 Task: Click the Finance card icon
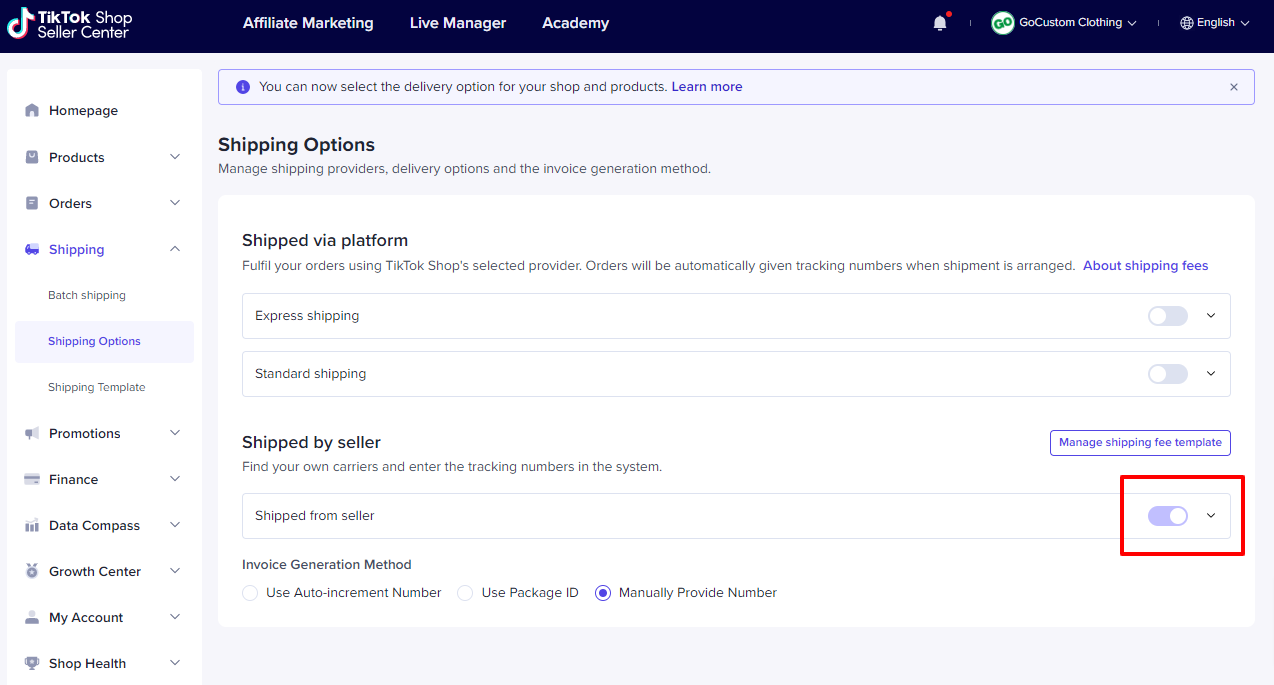[32, 479]
